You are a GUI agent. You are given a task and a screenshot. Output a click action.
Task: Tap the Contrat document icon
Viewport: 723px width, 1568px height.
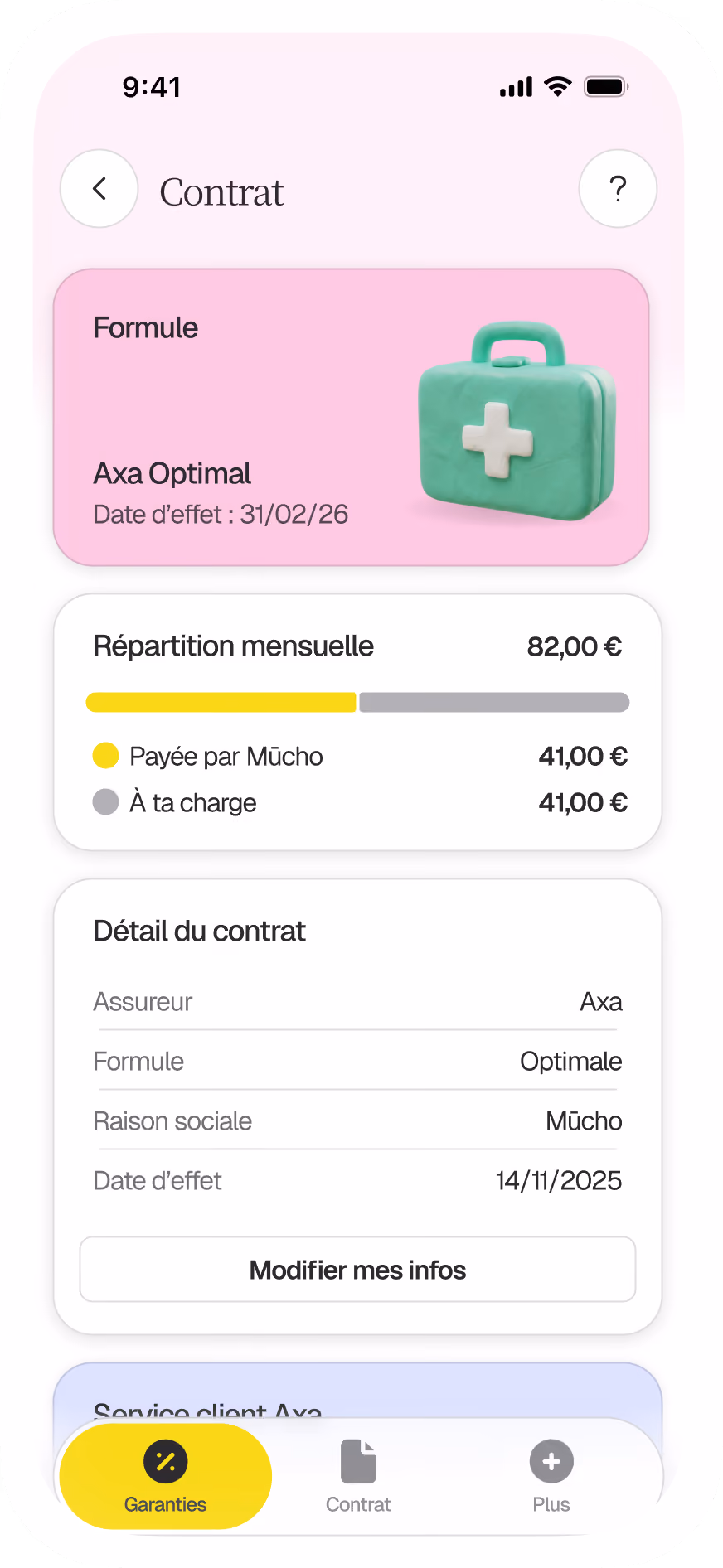tap(358, 1461)
